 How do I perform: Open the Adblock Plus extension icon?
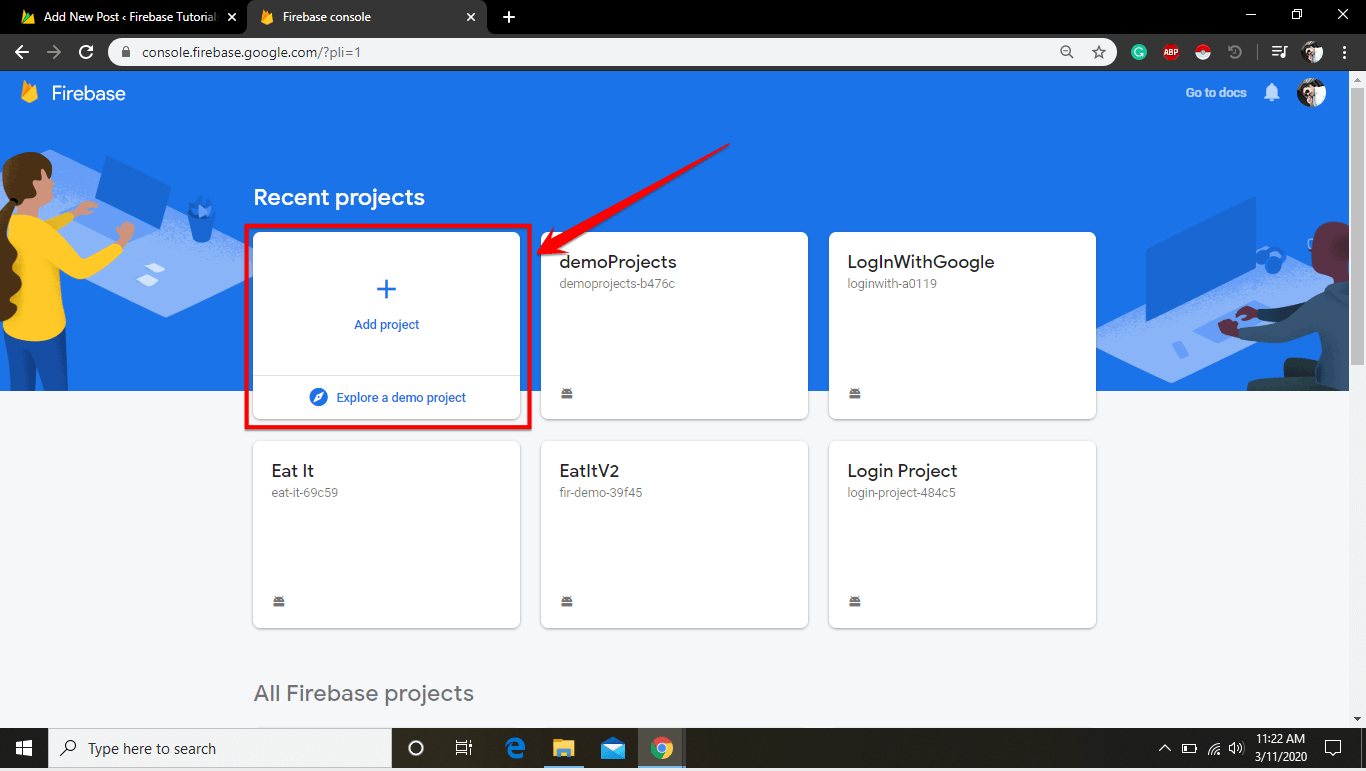(1171, 52)
